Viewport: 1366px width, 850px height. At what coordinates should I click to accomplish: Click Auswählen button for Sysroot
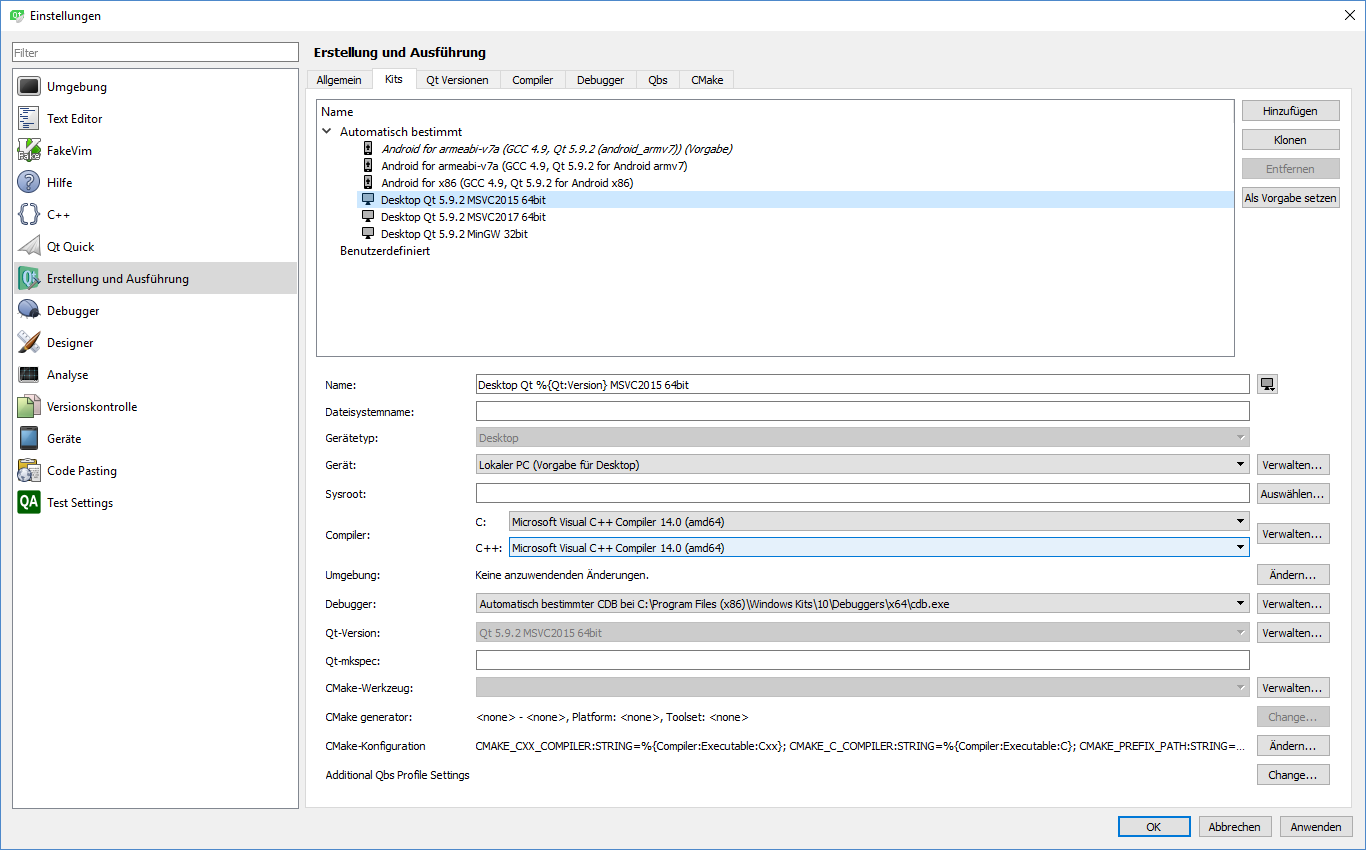pos(1293,494)
